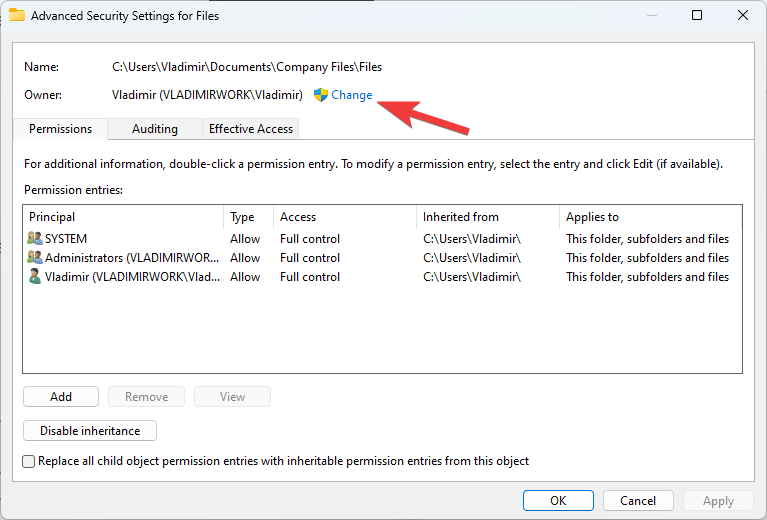
Task: Click the UAC shield icon next to Change
Action: 320,95
